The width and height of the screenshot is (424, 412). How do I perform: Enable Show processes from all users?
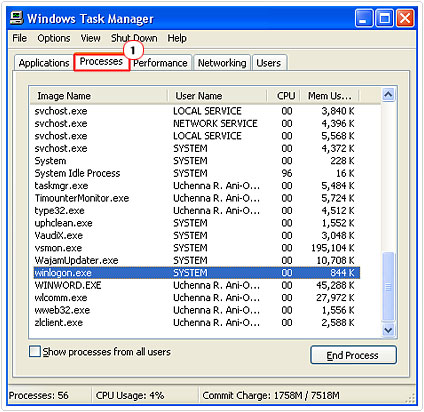[35, 352]
